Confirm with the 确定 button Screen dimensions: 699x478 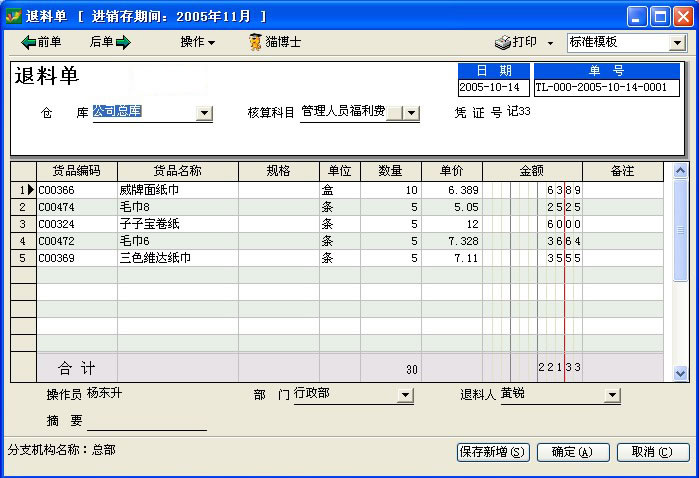pyautogui.click(x=573, y=452)
